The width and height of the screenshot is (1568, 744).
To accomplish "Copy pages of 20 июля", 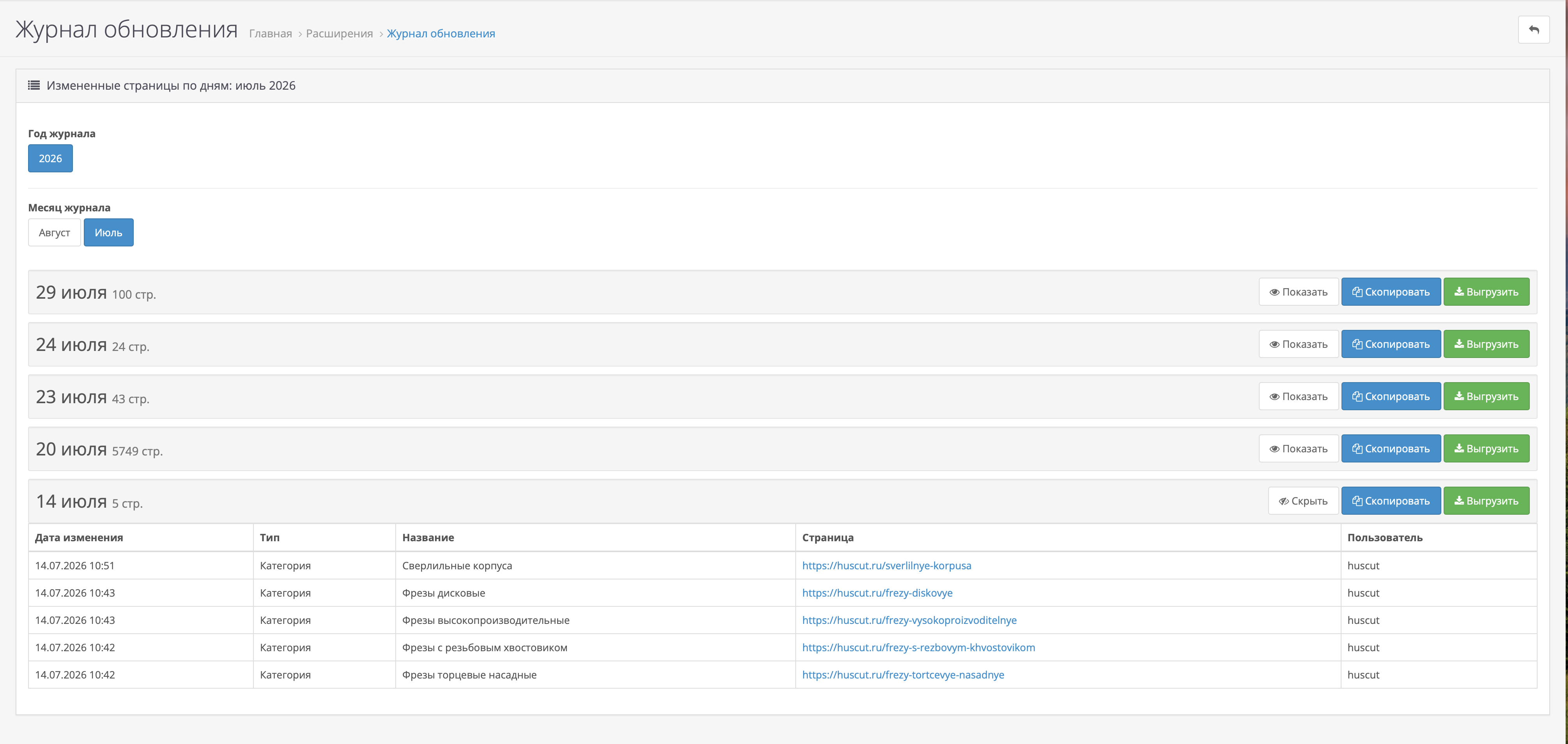I will 1391,449.
